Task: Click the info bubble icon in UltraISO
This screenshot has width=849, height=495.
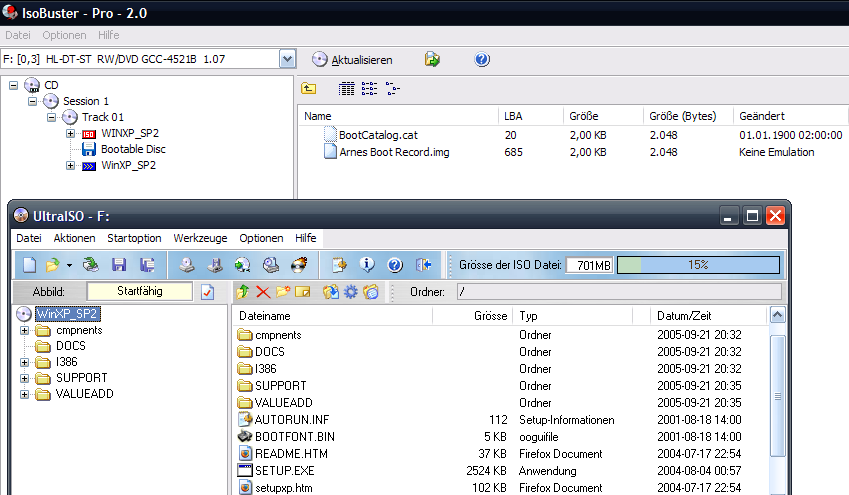Action: [x=367, y=264]
